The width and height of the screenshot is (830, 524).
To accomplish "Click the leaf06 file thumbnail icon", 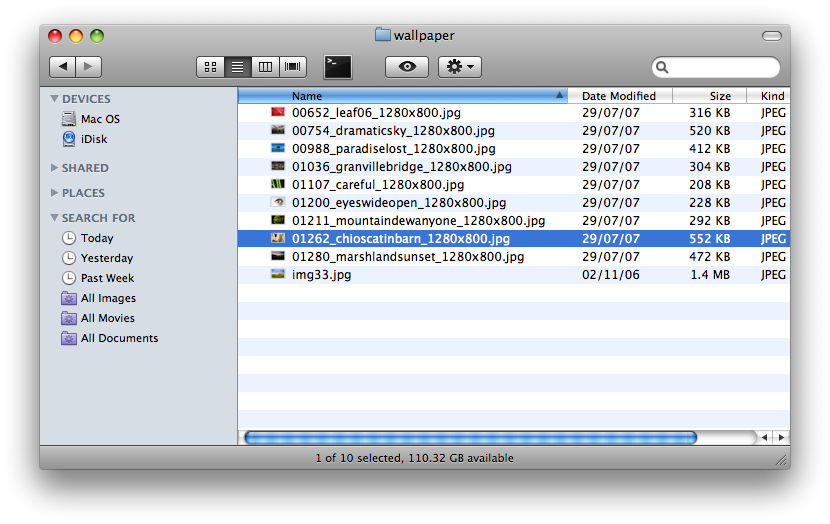I will pos(278,112).
